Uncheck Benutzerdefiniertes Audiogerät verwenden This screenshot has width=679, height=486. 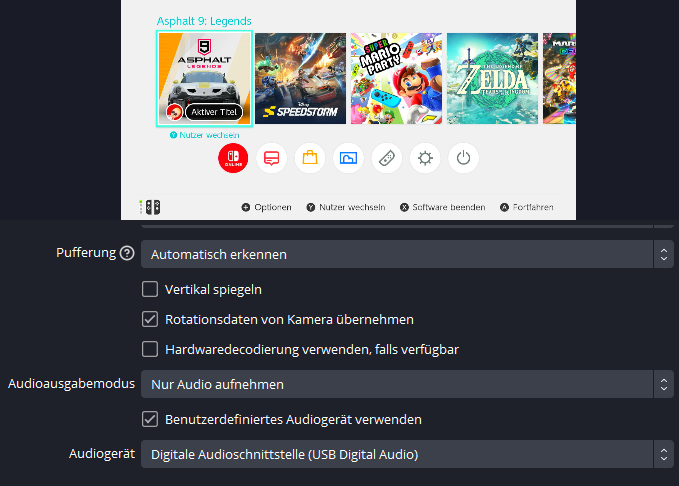[x=150, y=419]
